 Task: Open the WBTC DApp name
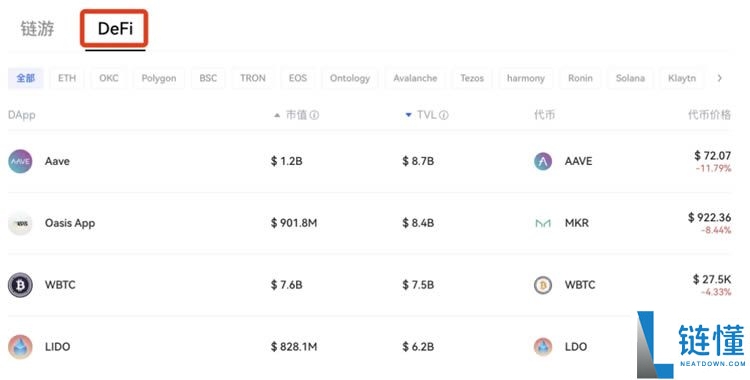pyautogui.click(x=60, y=285)
